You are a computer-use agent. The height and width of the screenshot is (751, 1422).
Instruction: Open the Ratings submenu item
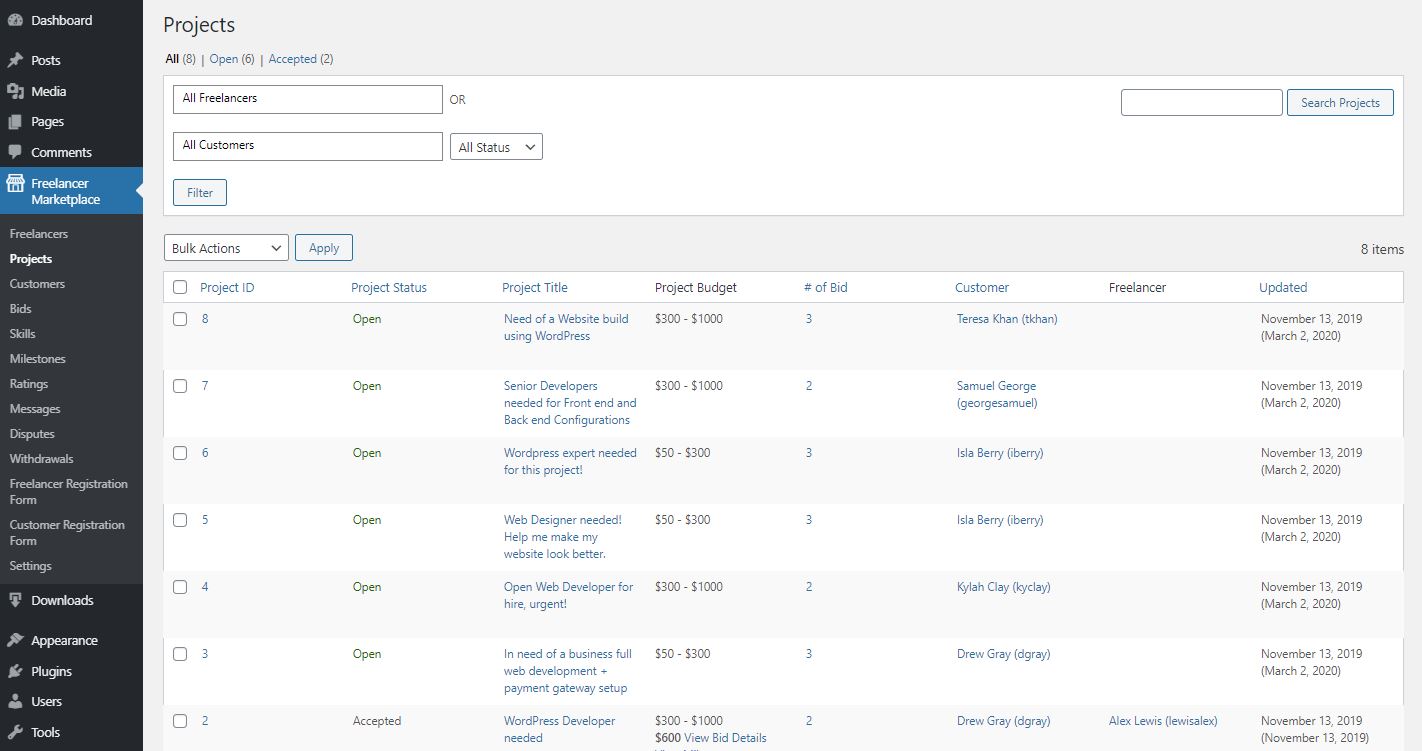29,384
